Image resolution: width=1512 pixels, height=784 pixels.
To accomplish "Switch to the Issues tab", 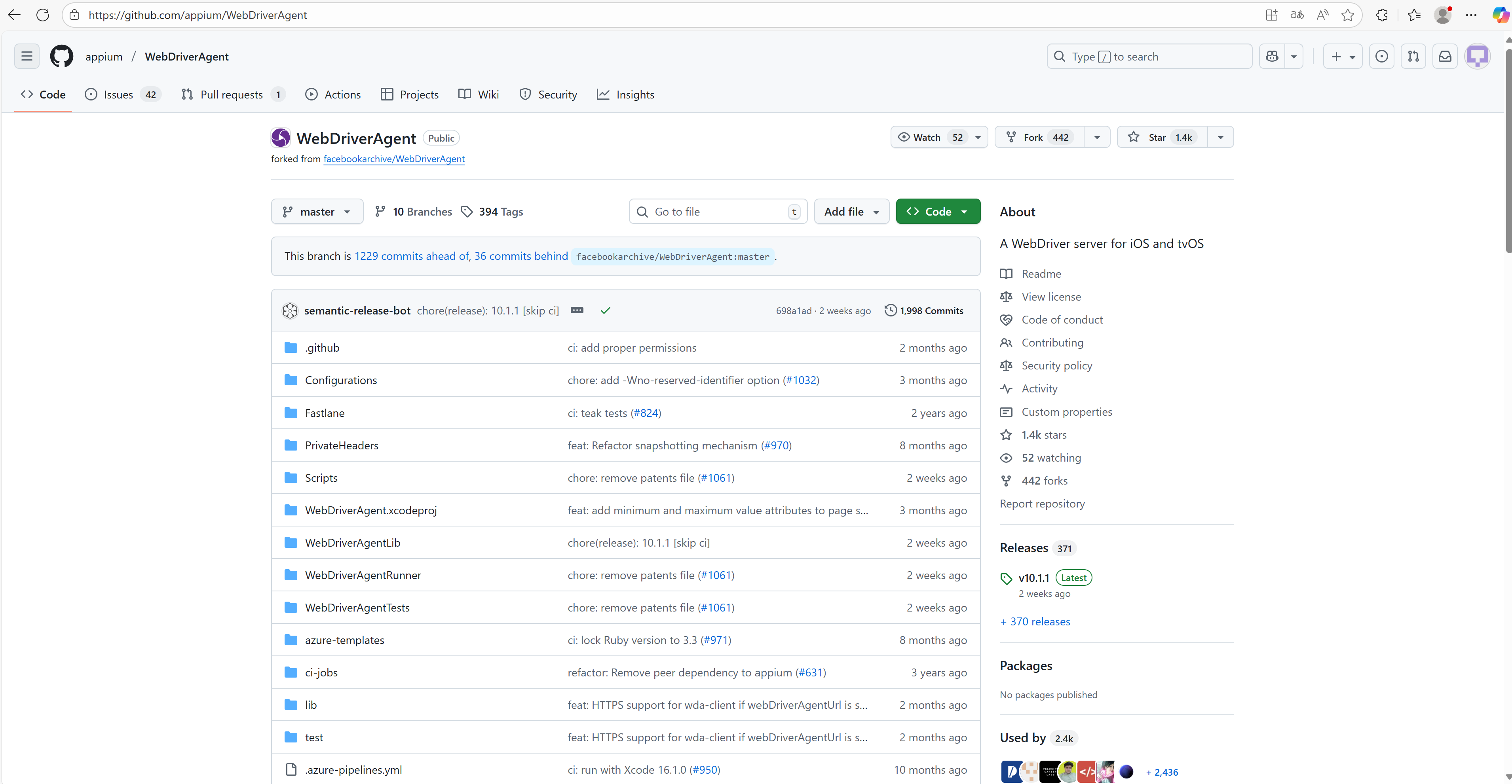I will [x=118, y=95].
